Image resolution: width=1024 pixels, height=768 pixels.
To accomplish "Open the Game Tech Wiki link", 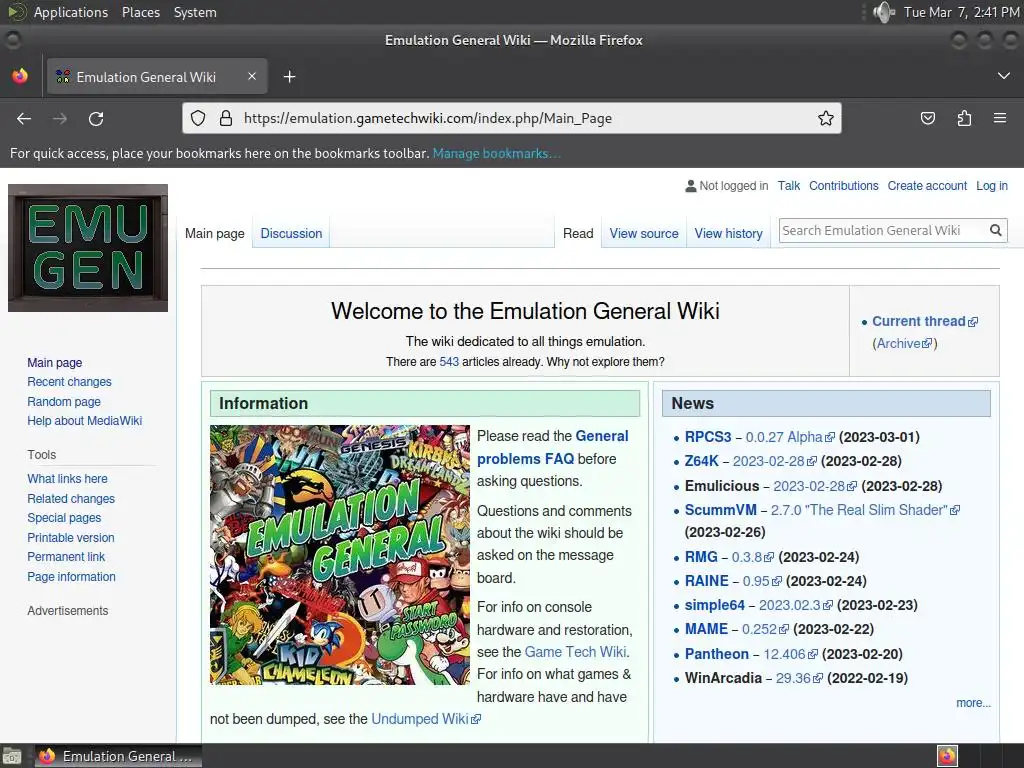I will (575, 652).
